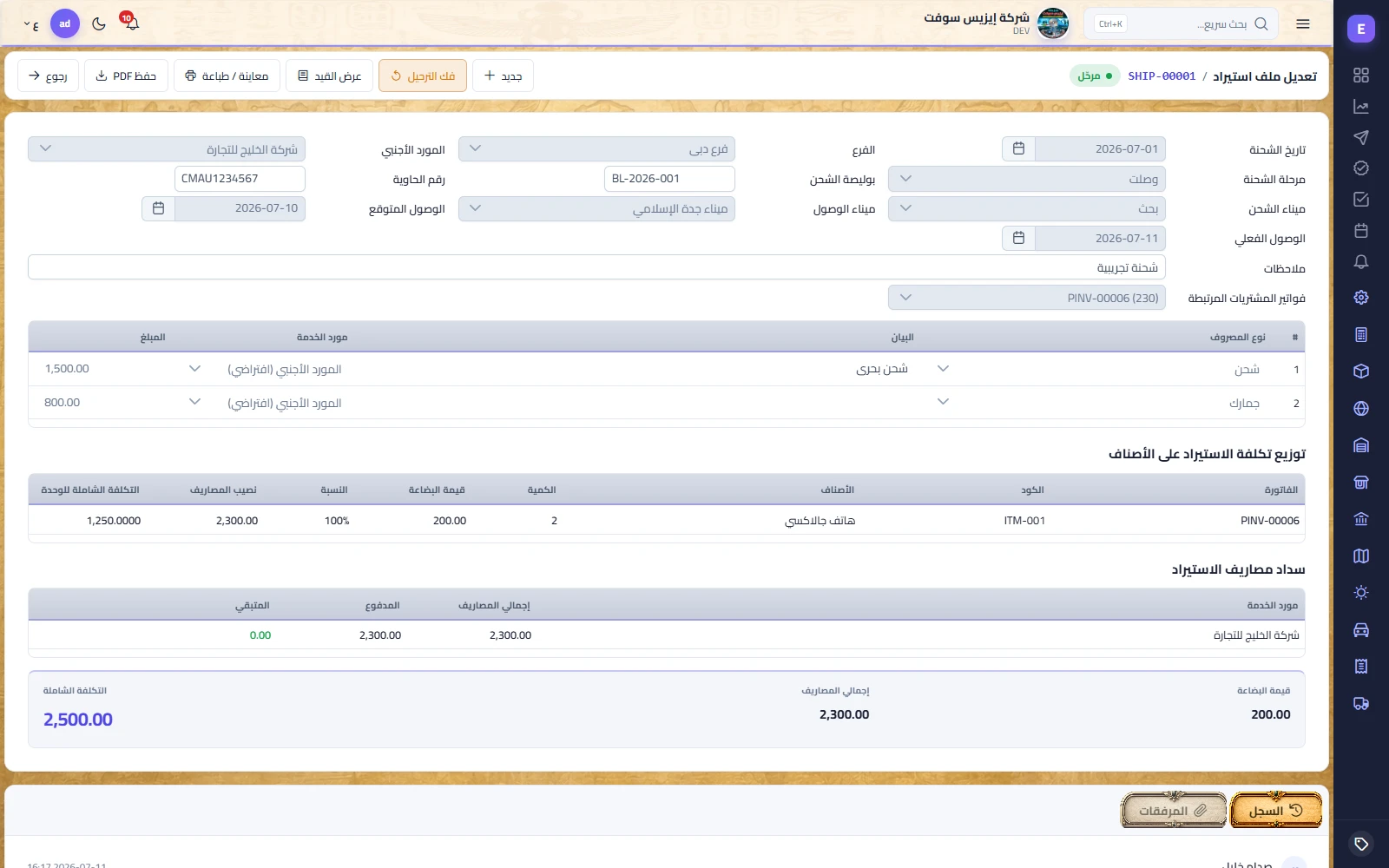Image resolution: width=1389 pixels, height=868 pixels.
Task: Open the bank building icon in sidebar
Action: pyautogui.click(x=1361, y=519)
